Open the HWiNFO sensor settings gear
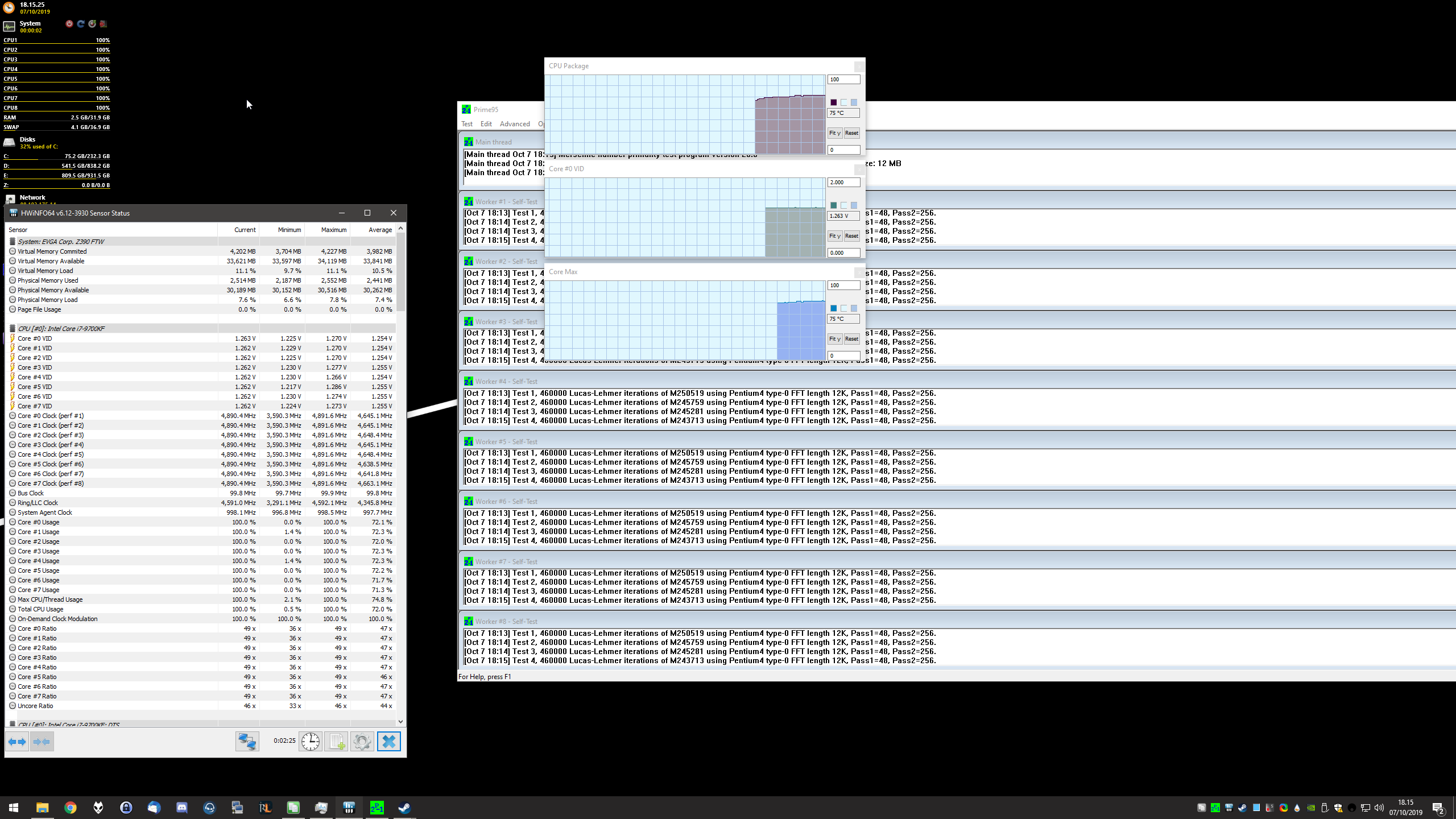This screenshot has width=1456, height=819. point(362,742)
